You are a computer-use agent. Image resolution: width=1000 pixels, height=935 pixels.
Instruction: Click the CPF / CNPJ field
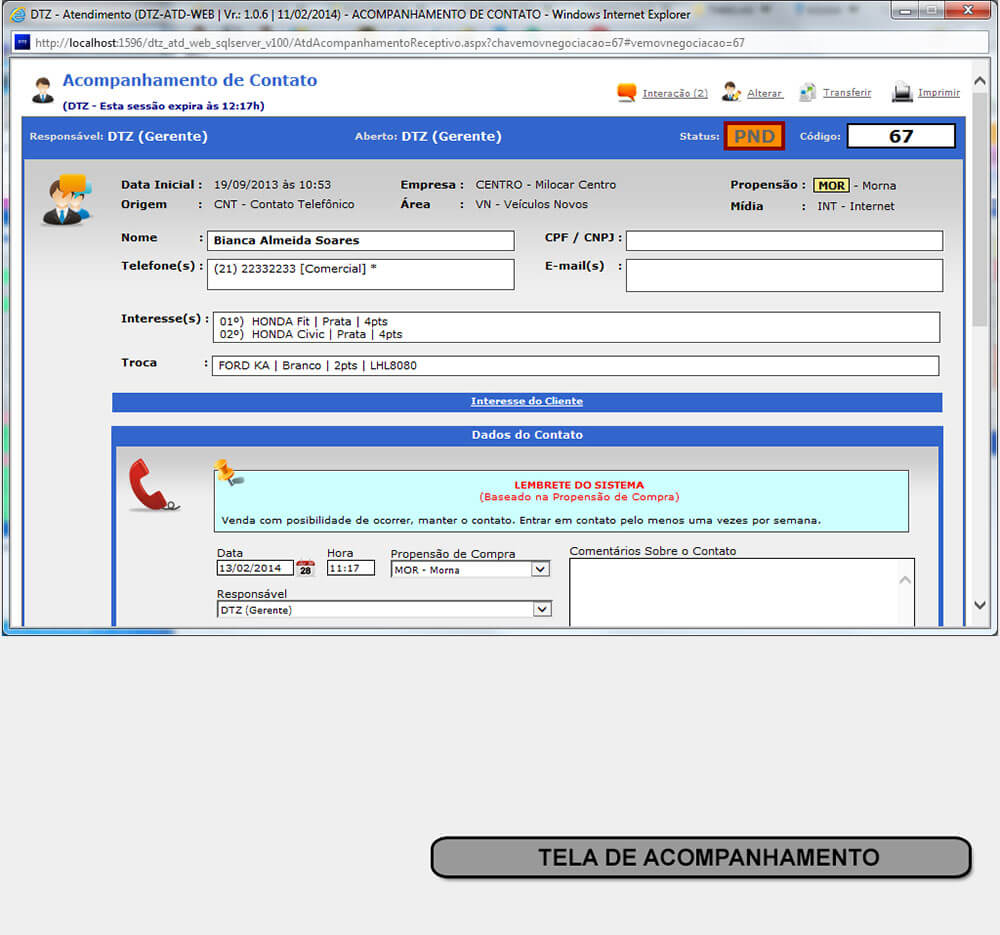pyautogui.click(x=784, y=241)
